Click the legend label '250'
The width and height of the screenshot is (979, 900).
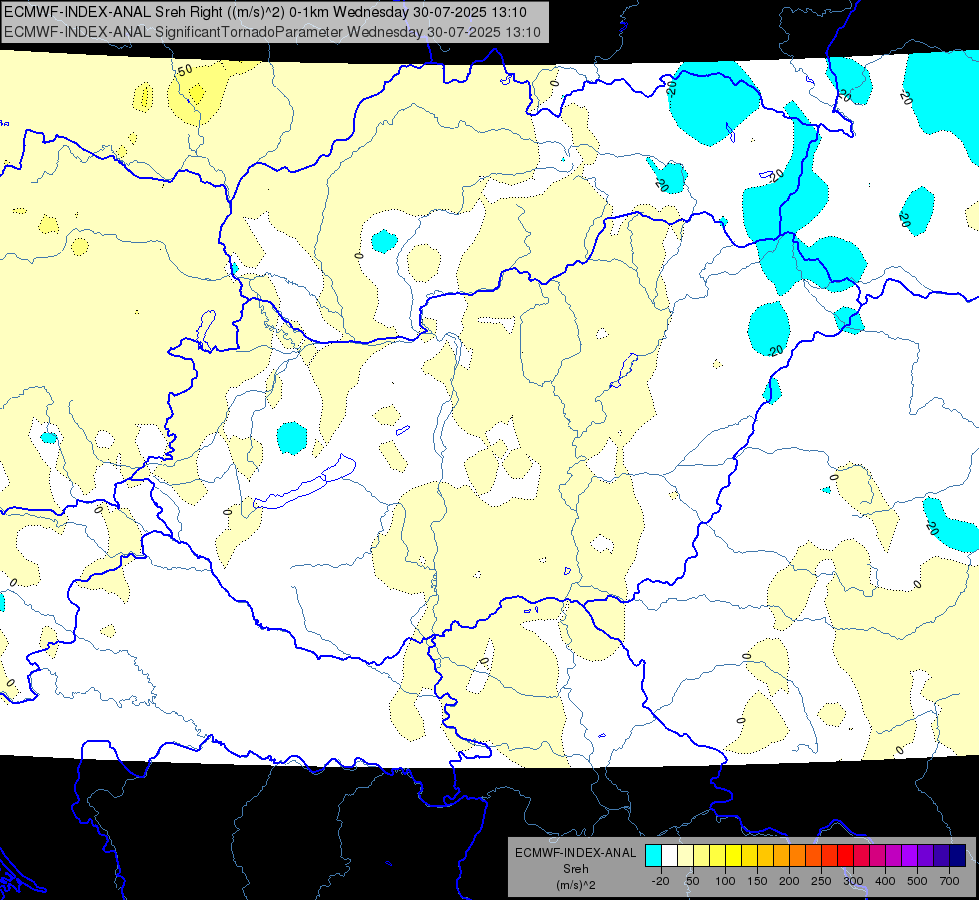821,881
